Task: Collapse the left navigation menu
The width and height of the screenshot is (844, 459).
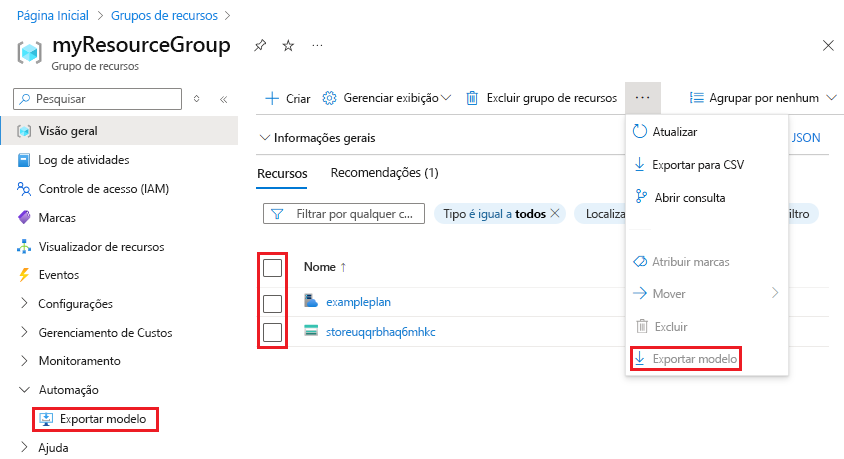Action: [x=224, y=99]
